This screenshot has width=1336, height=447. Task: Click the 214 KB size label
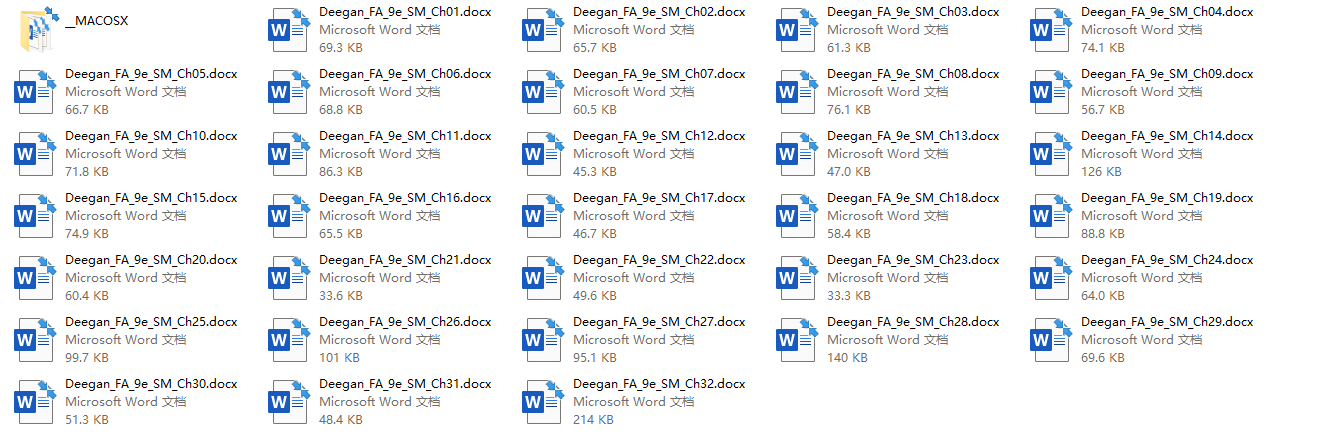pos(593,420)
